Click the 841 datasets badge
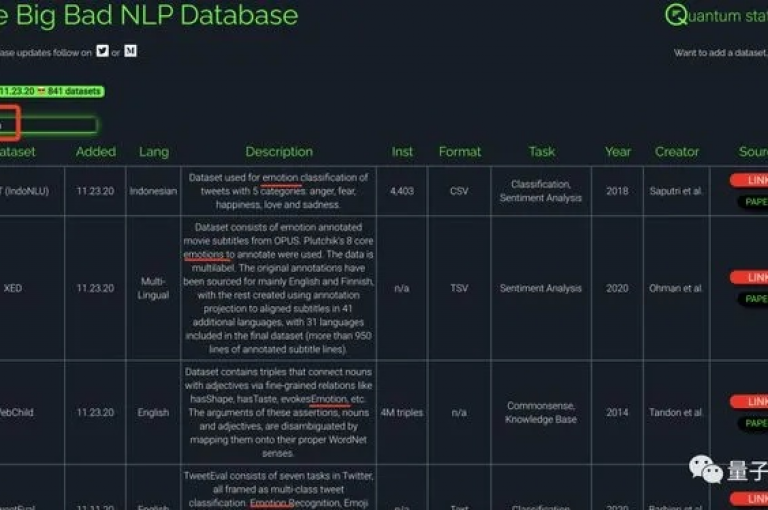This screenshot has height=510, width=768. pos(51,92)
